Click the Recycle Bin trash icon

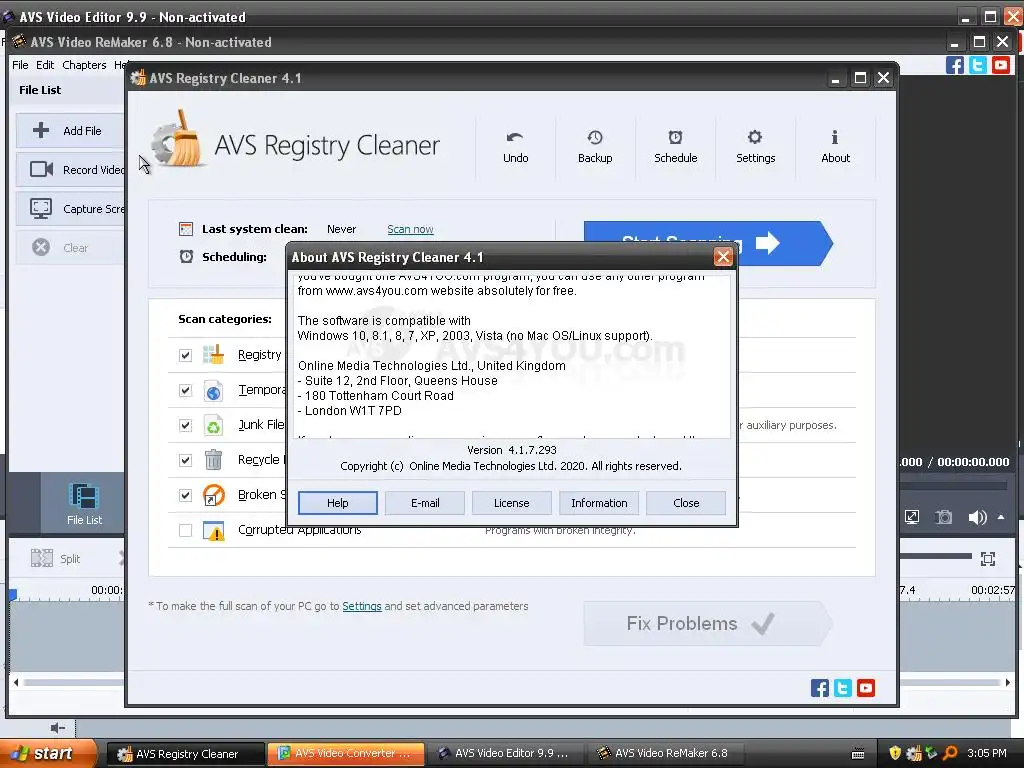coord(213,460)
